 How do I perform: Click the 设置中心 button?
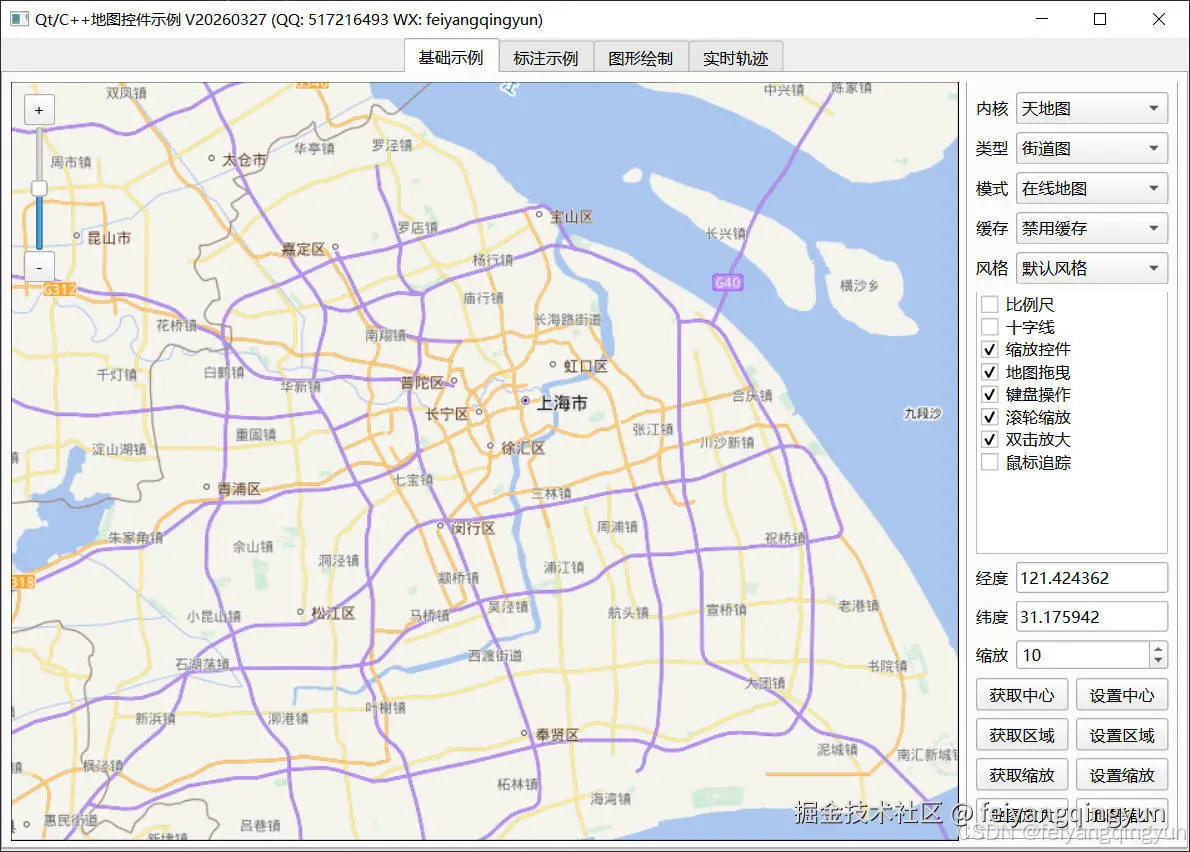point(1122,695)
